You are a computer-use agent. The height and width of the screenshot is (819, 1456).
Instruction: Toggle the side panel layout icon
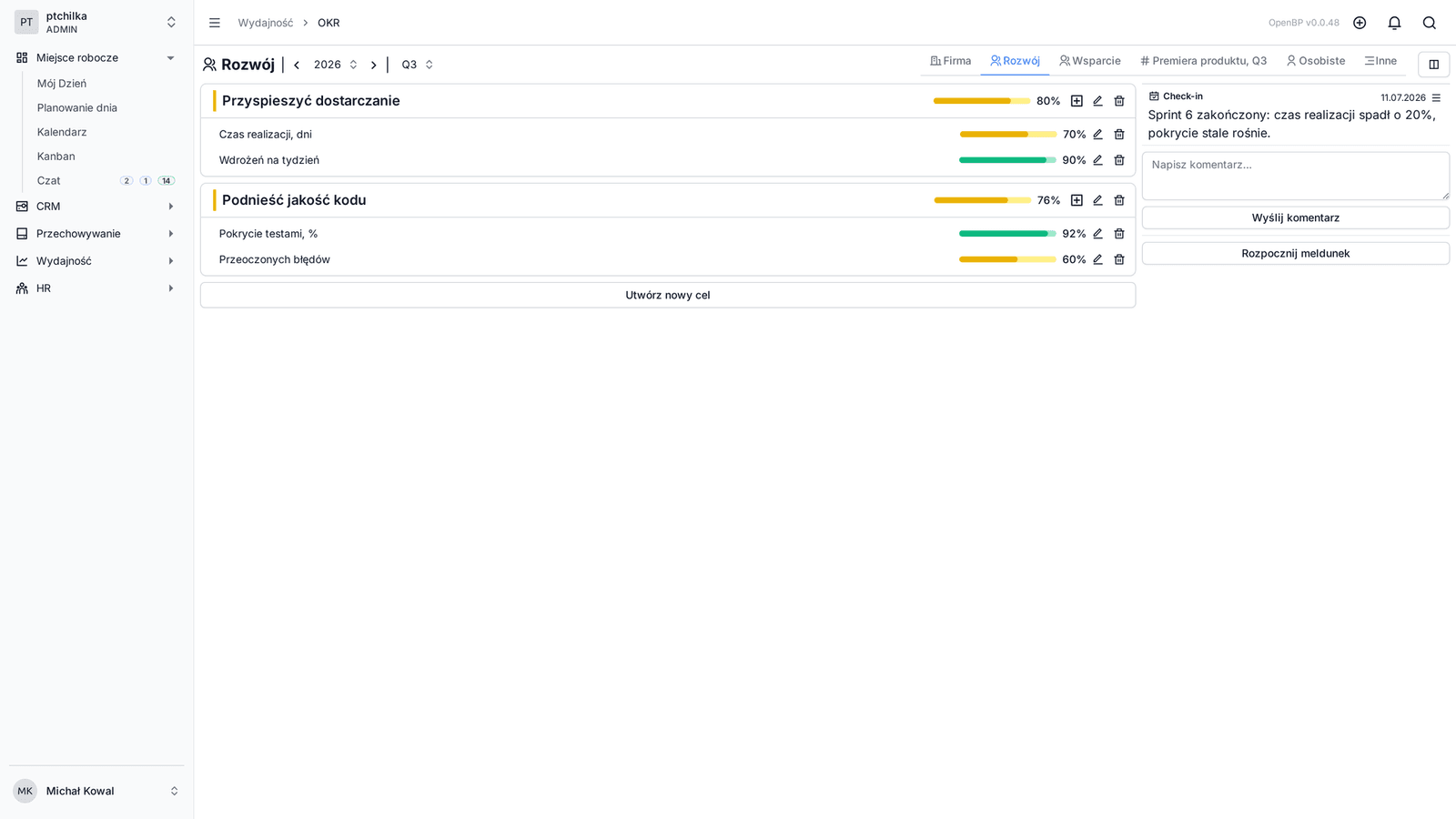pos(1434,65)
